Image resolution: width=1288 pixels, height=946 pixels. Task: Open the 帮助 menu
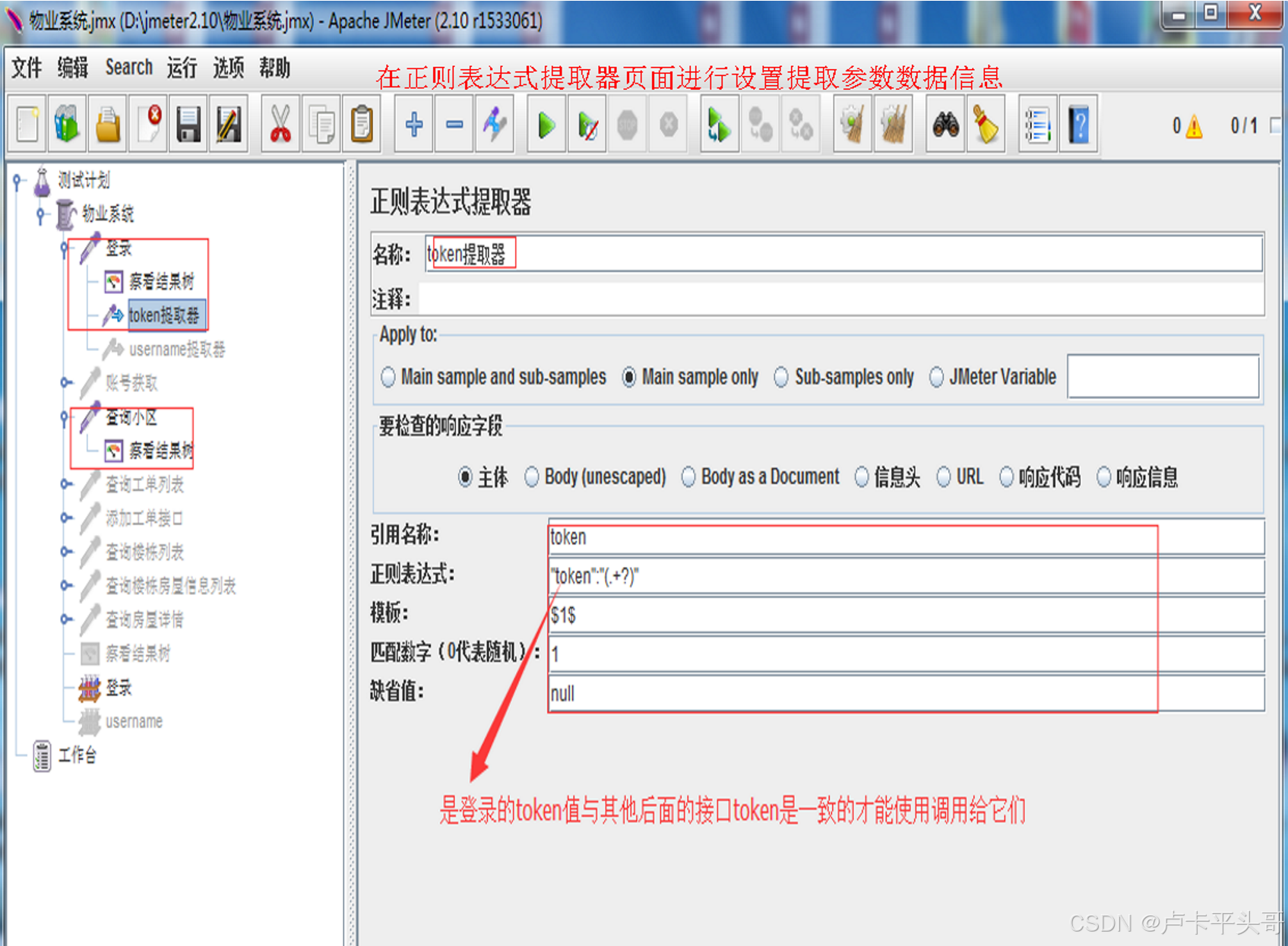coord(274,68)
